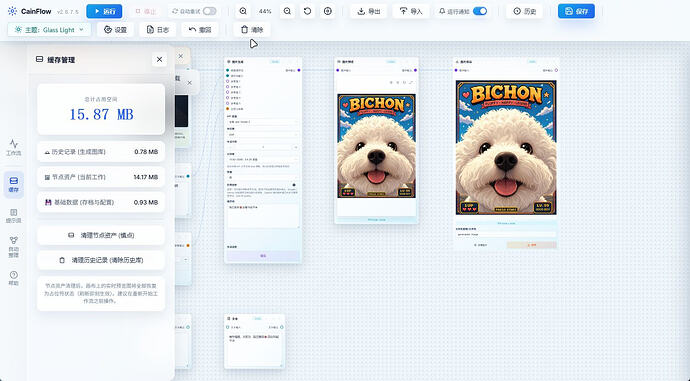Viewport: 690px width, 381px height.
Task: Close the 缓存管理 cache management panel
Action: click(159, 59)
